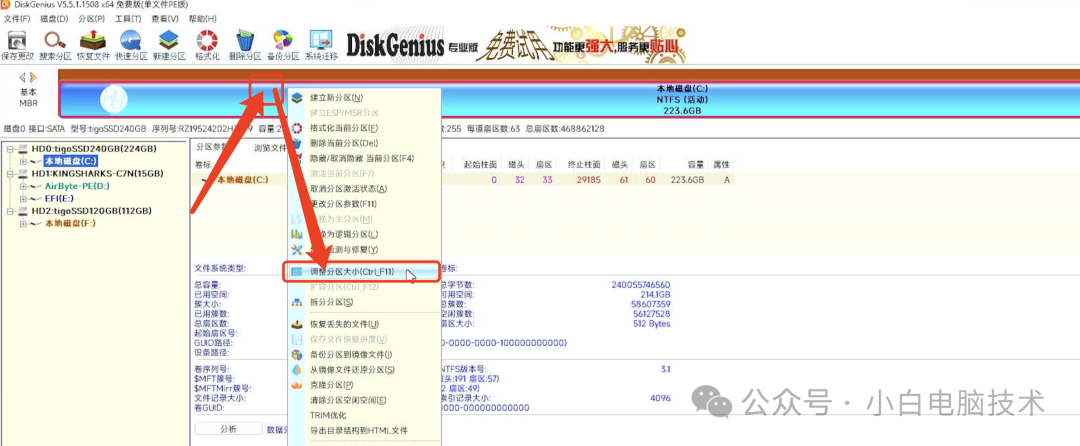Click the 保存更改 toolbar icon

click(18, 45)
